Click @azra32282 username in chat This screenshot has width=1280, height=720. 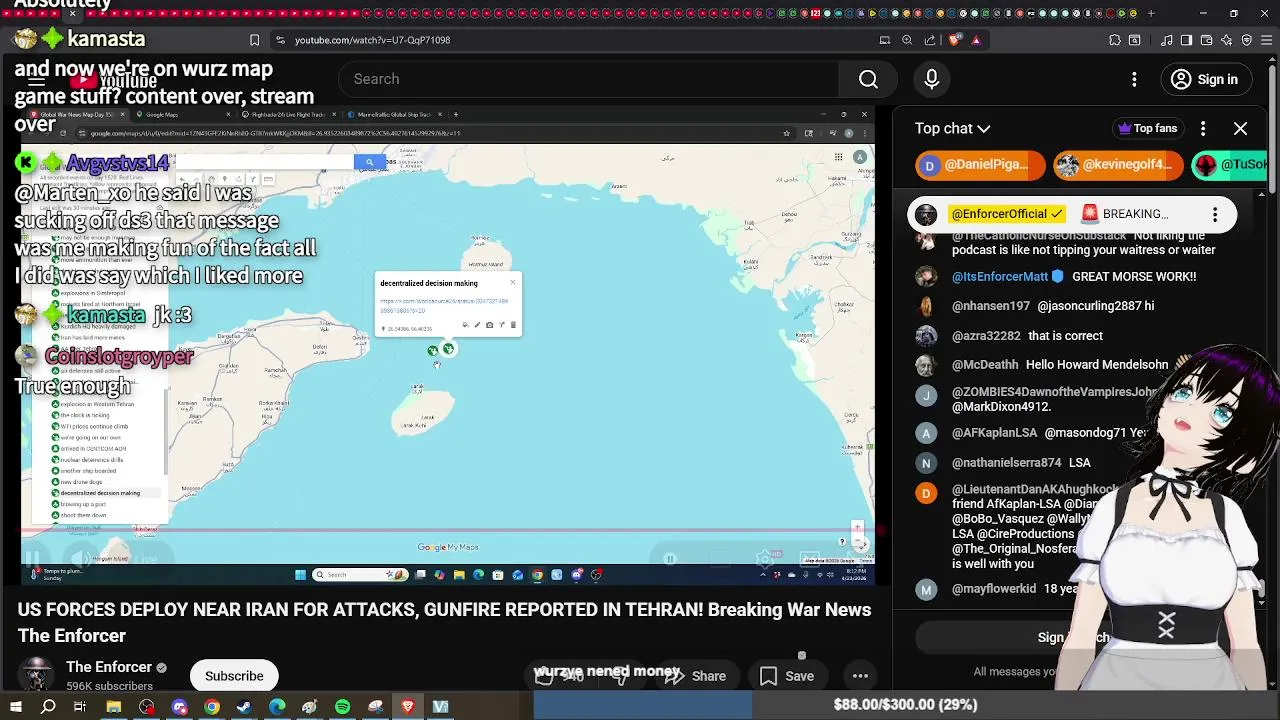(986, 336)
